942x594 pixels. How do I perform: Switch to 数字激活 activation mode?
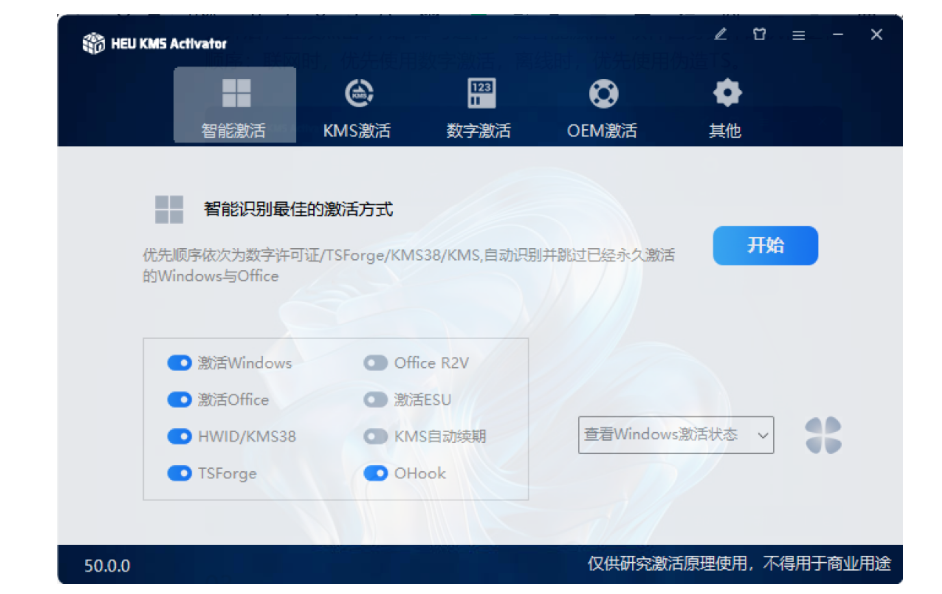(480, 105)
